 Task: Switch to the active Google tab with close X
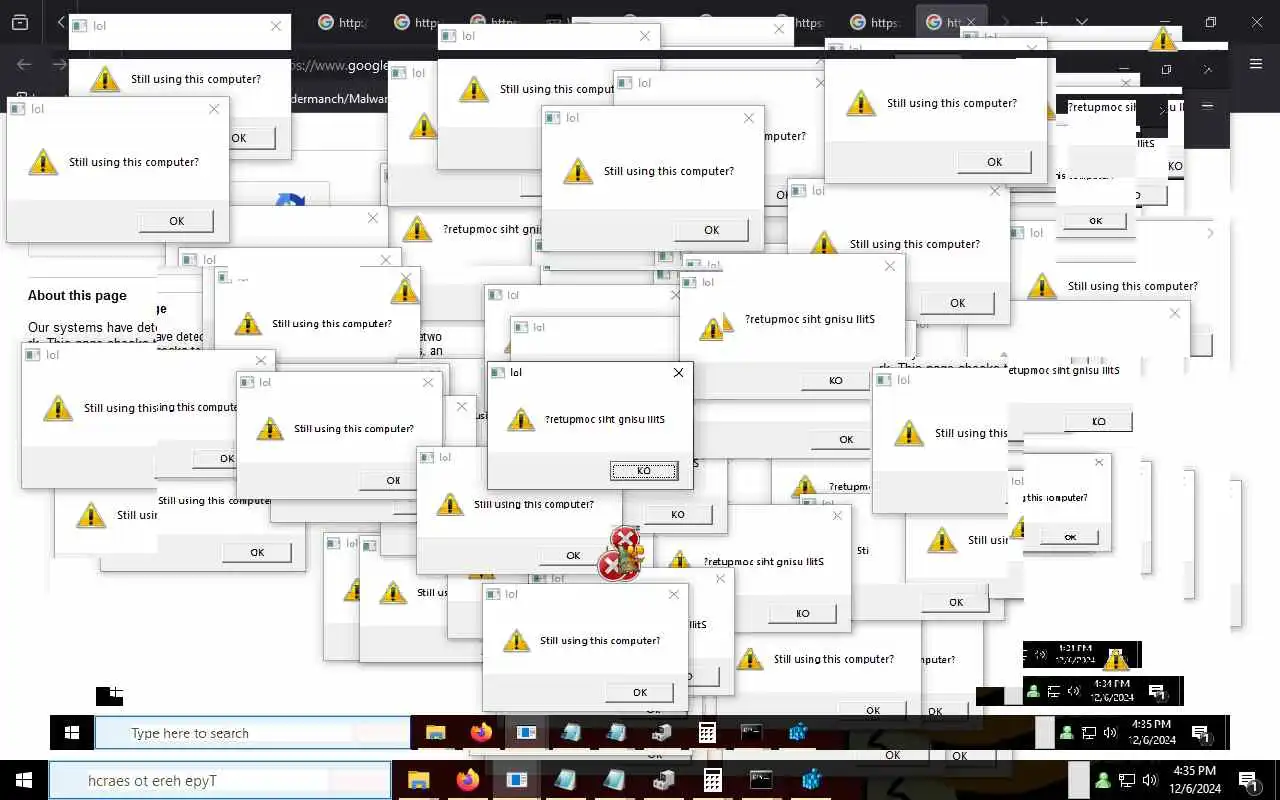[x=953, y=22]
